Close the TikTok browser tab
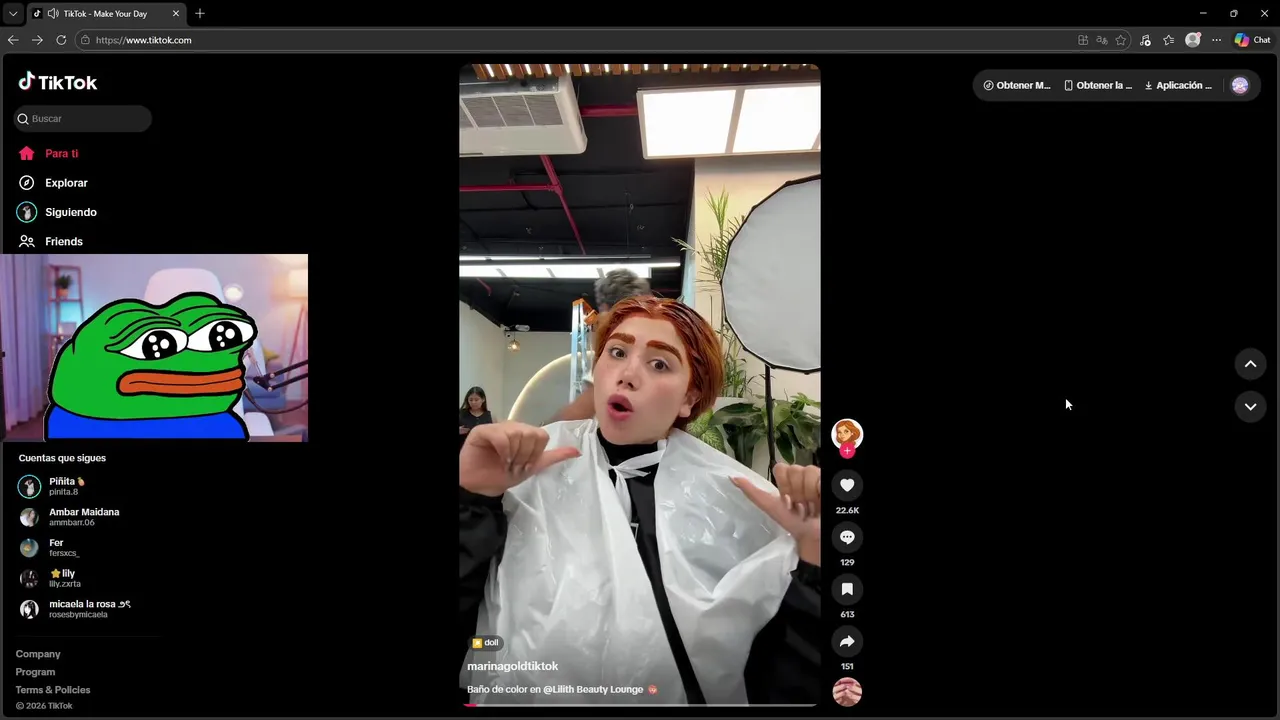This screenshot has width=1280, height=720. [x=176, y=14]
